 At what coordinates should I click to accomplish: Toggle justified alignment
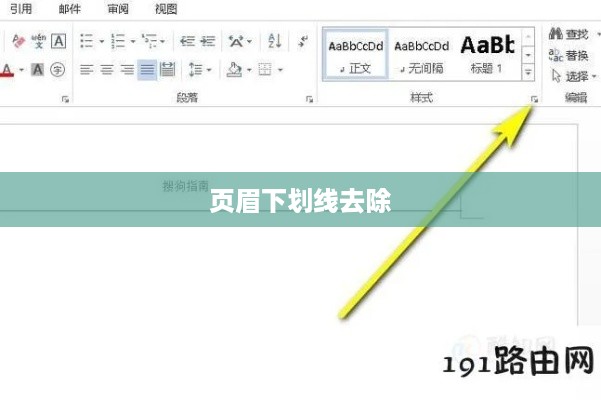click(147, 70)
